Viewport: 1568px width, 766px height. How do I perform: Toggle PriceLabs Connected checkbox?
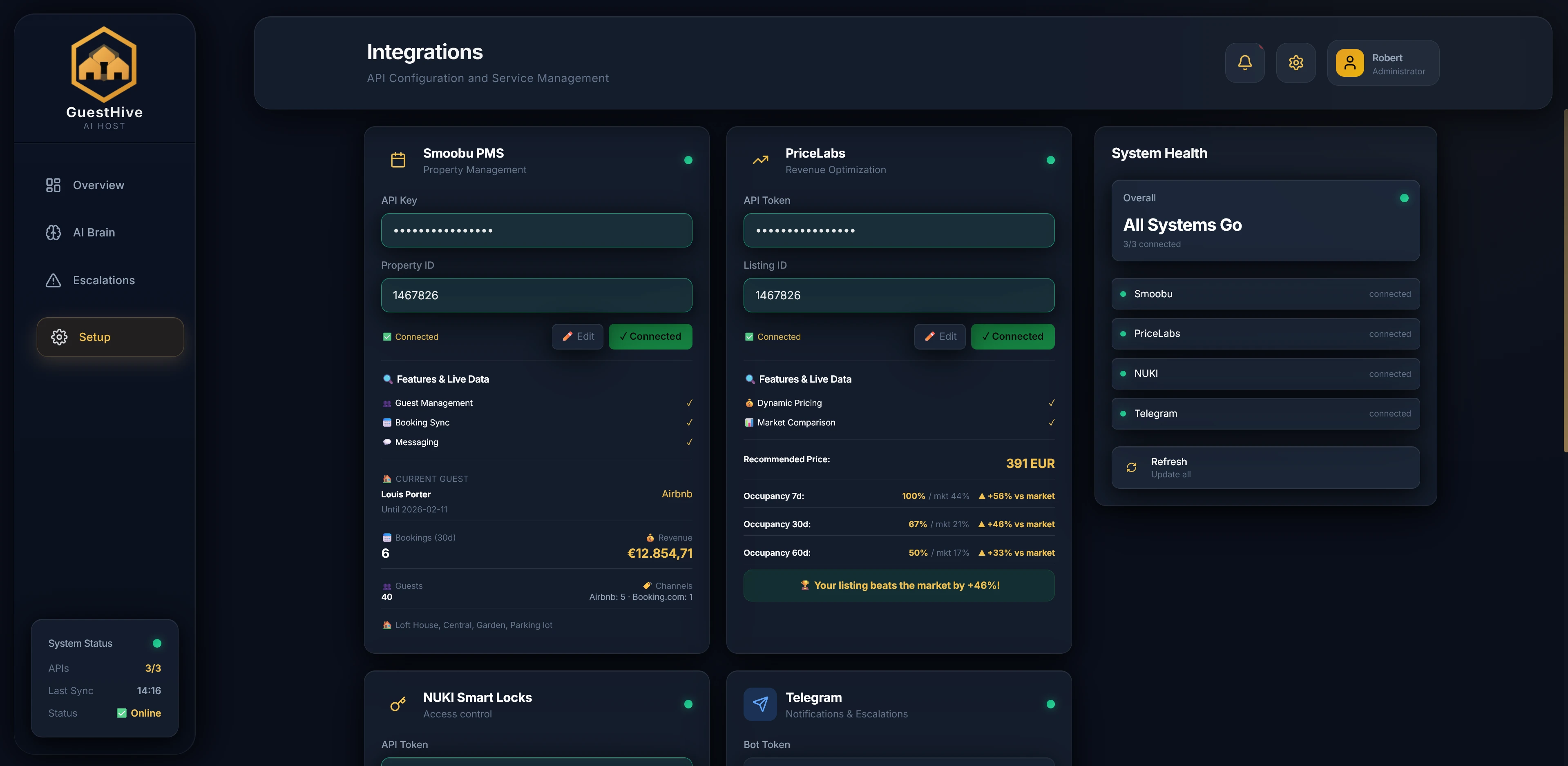pos(749,336)
